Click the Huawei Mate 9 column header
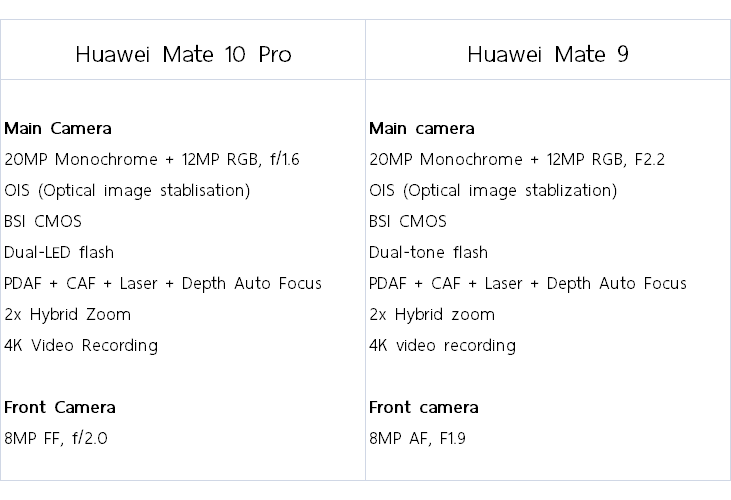This screenshot has width=731, height=500. click(547, 54)
